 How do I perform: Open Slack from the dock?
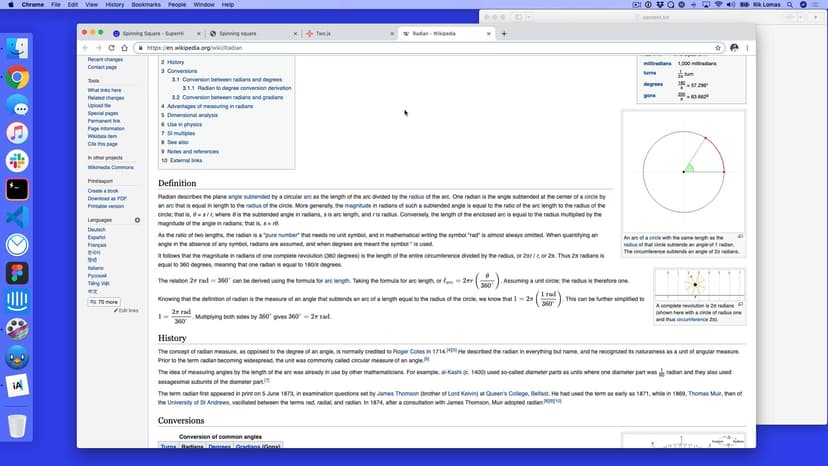point(17,161)
